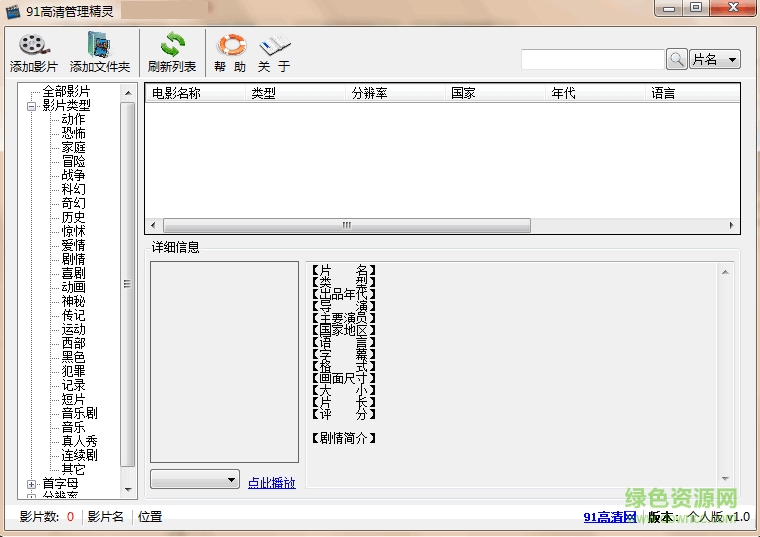Viewport: 760px width, 537px height.
Task: Open About (关于) via the notebook icon
Action: [275, 45]
